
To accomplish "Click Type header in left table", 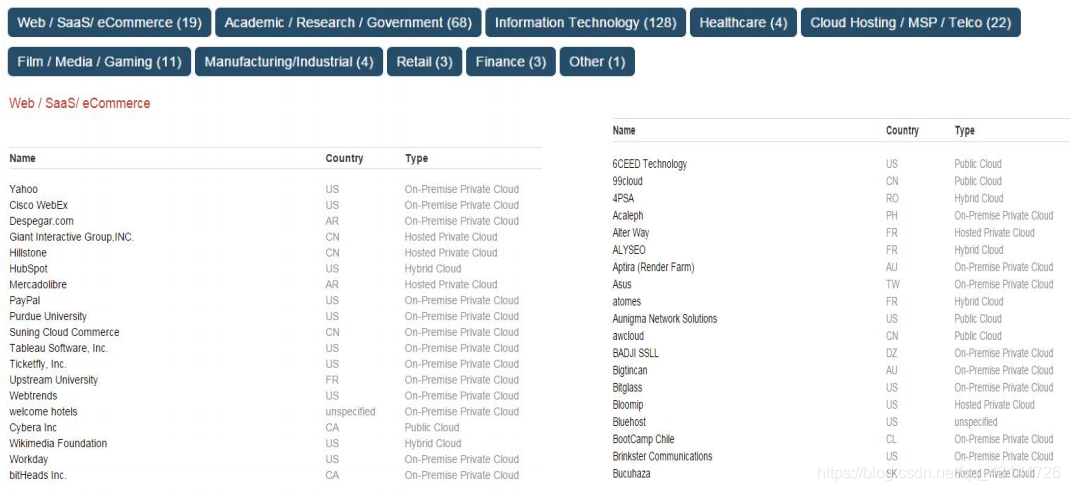I will (416, 158).
